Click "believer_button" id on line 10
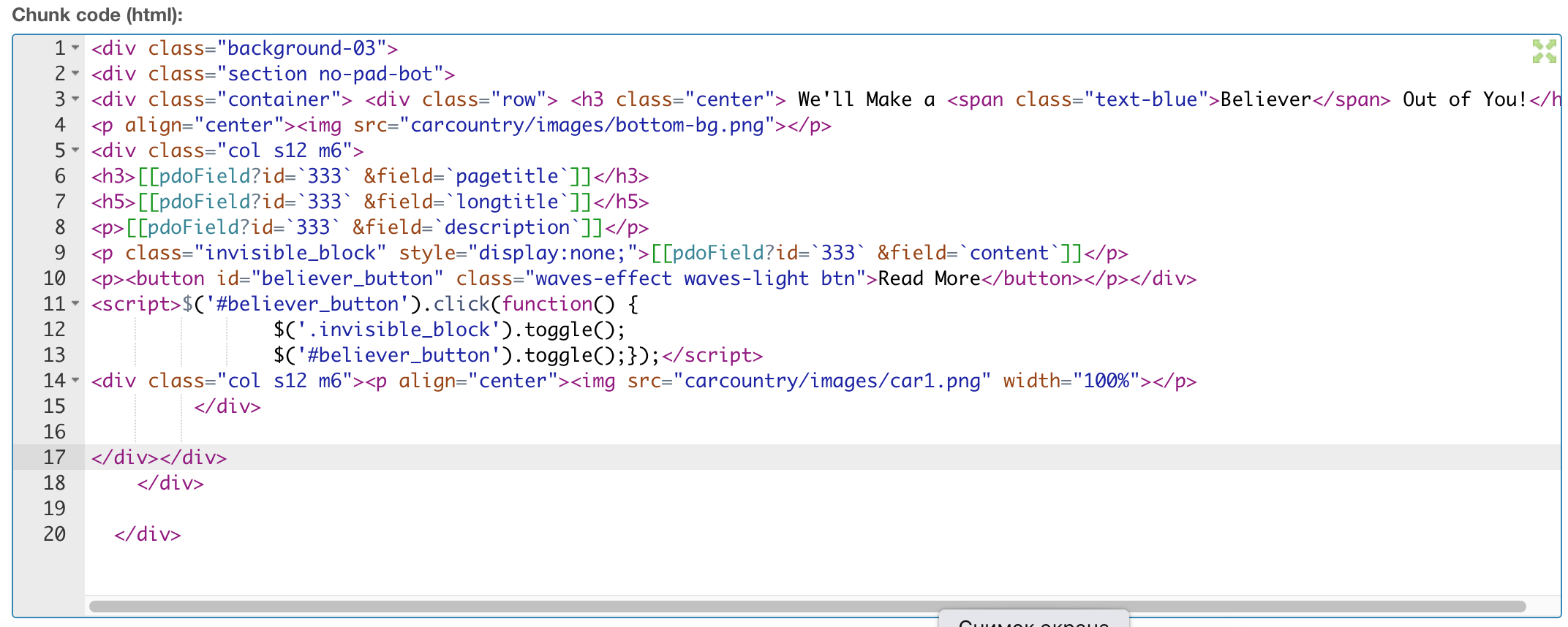1568x627 pixels. click(x=347, y=278)
